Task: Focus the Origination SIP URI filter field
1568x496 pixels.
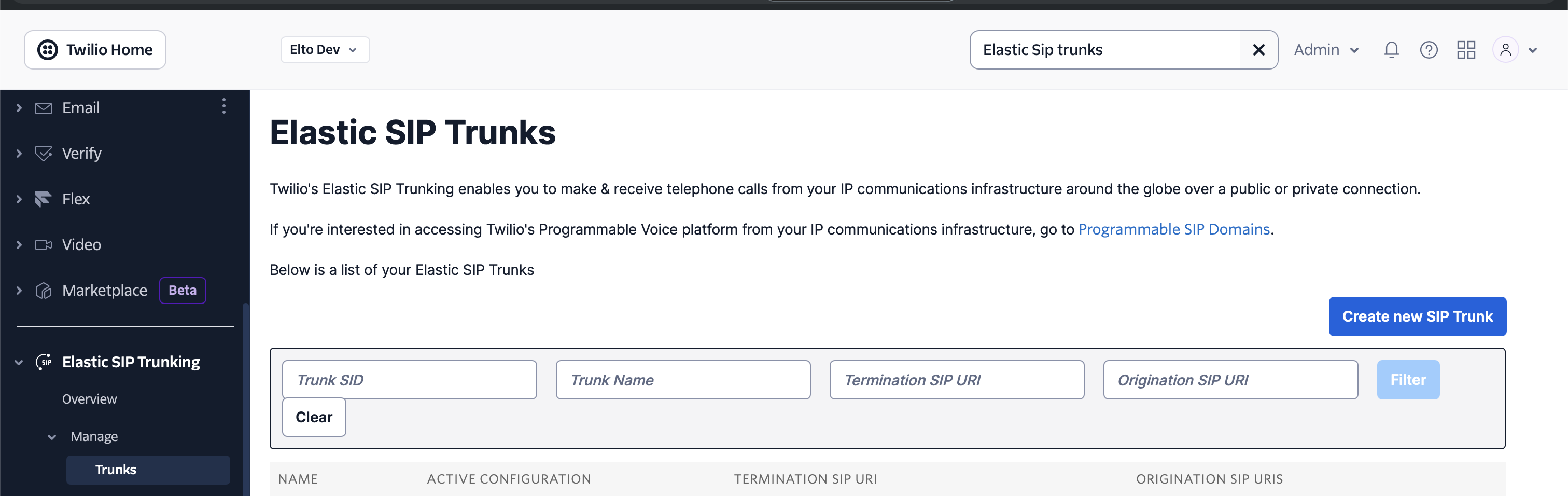Action: pyautogui.click(x=1230, y=380)
